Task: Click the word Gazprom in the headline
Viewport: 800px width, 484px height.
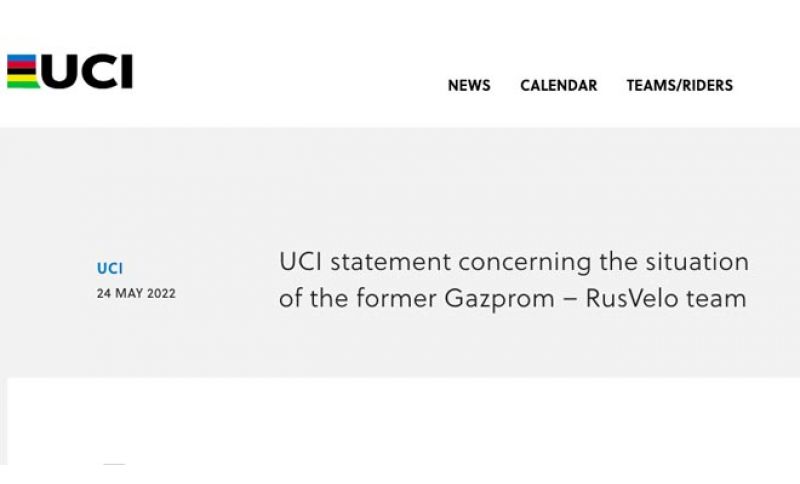Action: coord(499,298)
